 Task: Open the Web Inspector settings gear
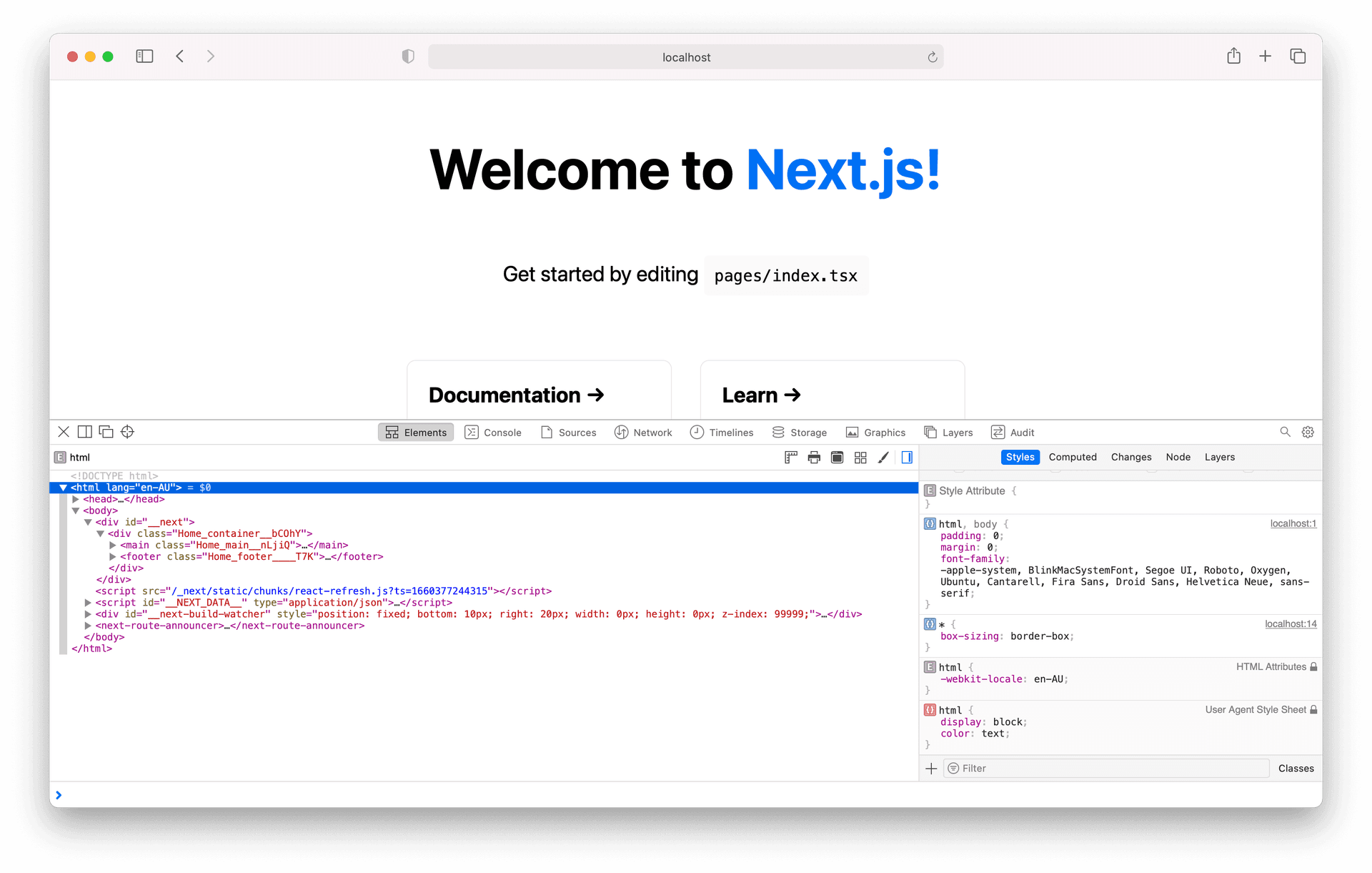click(1308, 432)
